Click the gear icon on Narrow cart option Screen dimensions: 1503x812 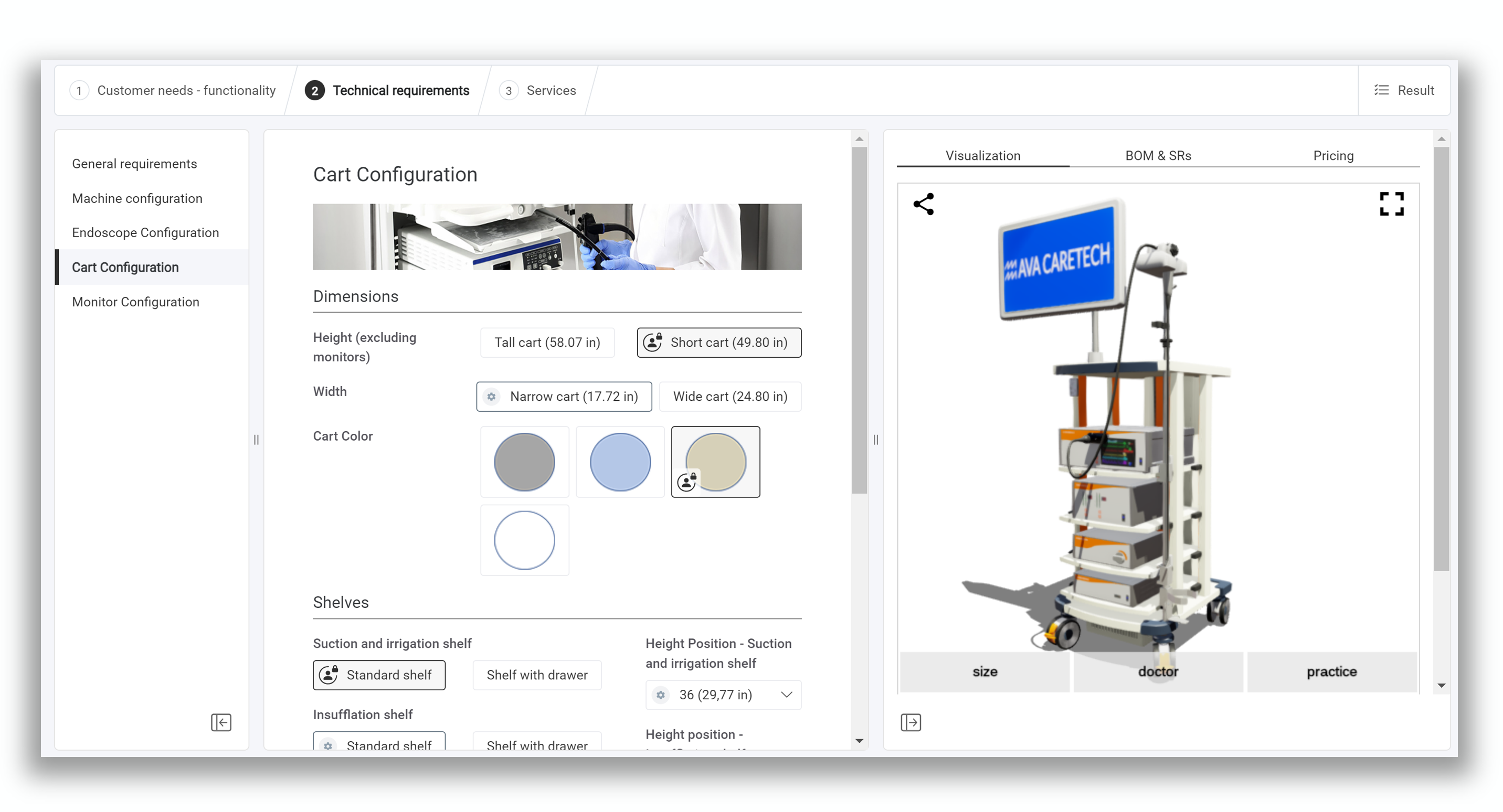pyautogui.click(x=491, y=397)
